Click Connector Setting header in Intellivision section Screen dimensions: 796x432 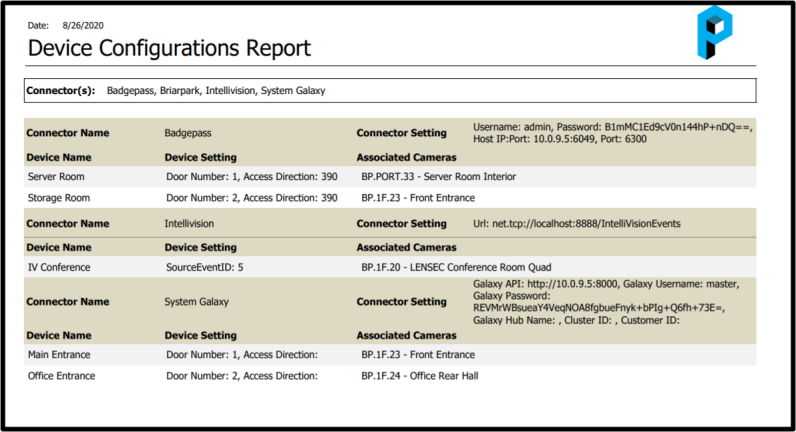402,223
